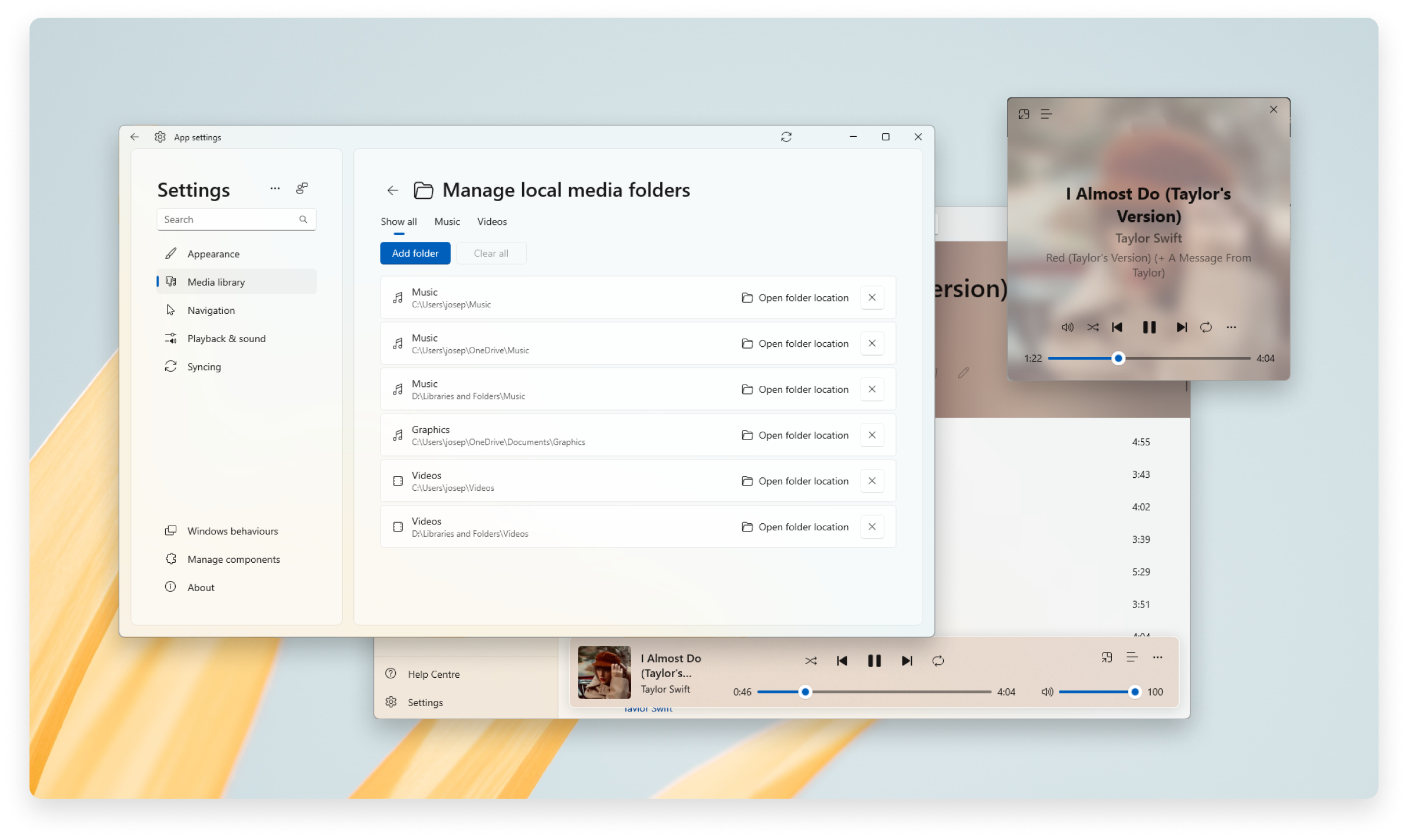Screen dimensions: 1408x840
Task: Go to next track in main player bar
Action: coord(907,661)
